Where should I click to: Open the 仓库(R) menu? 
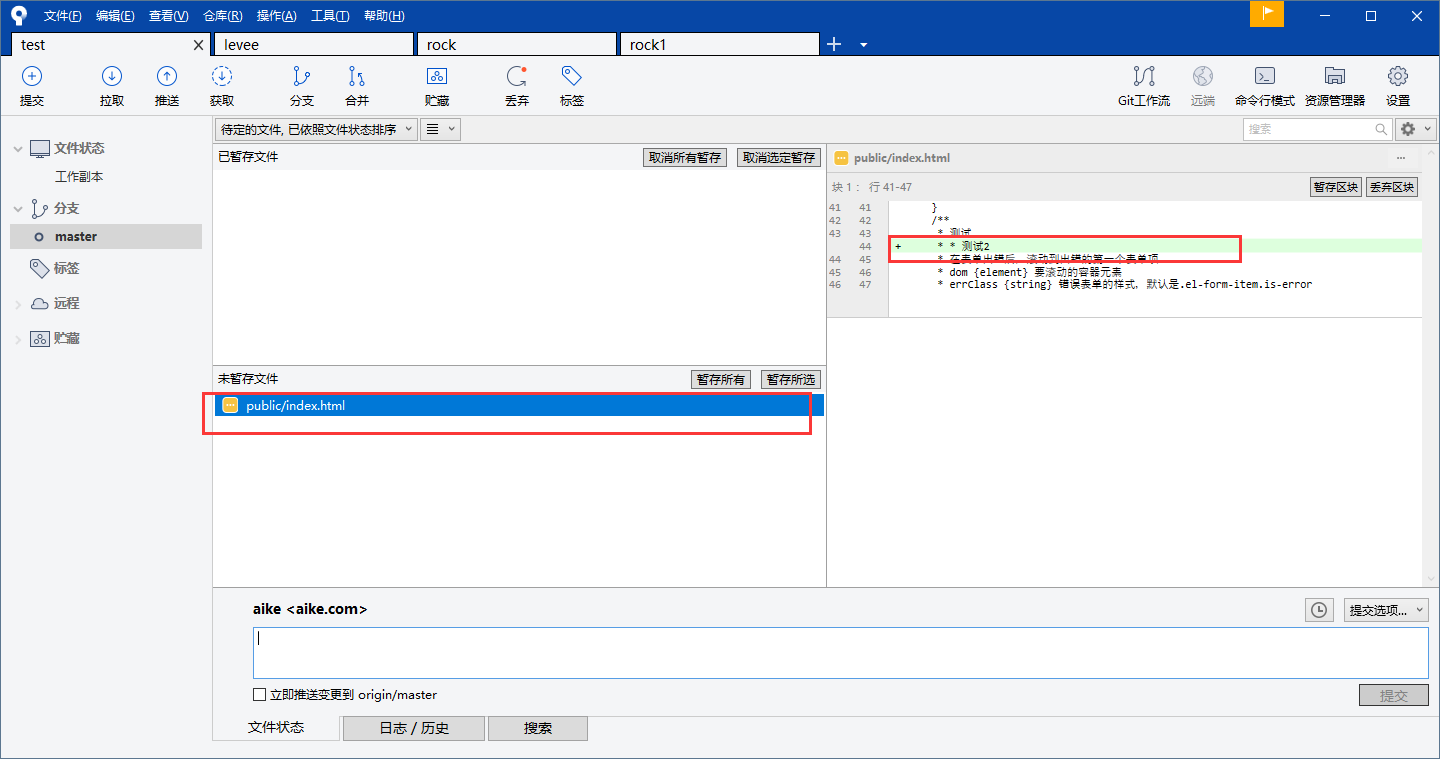pyautogui.click(x=222, y=16)
